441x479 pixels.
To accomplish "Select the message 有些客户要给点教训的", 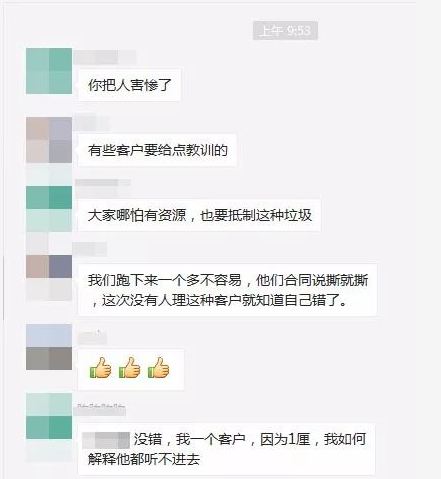I will [x=157, y=150].
